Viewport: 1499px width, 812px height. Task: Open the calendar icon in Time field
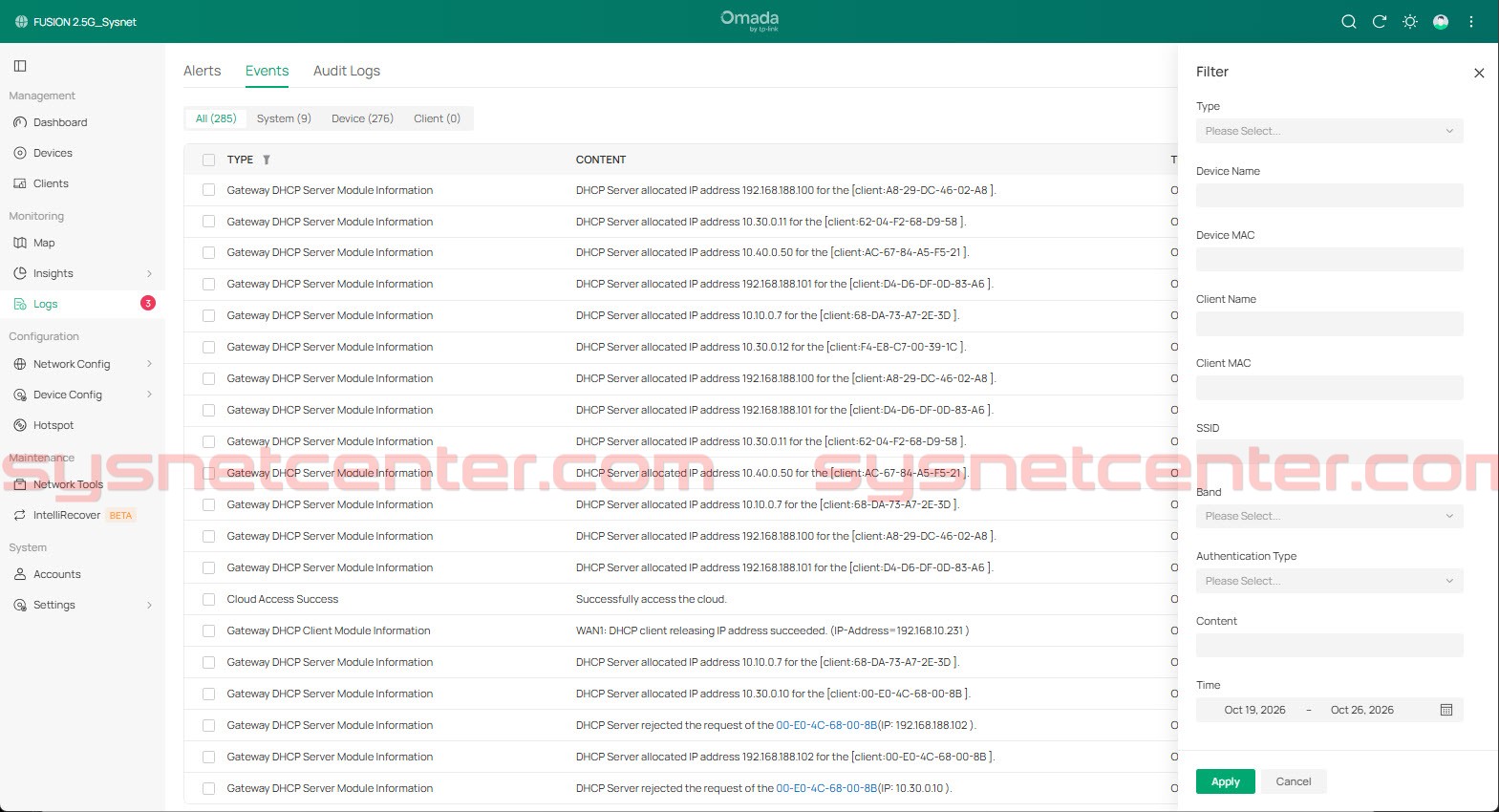coord(1446,710)
